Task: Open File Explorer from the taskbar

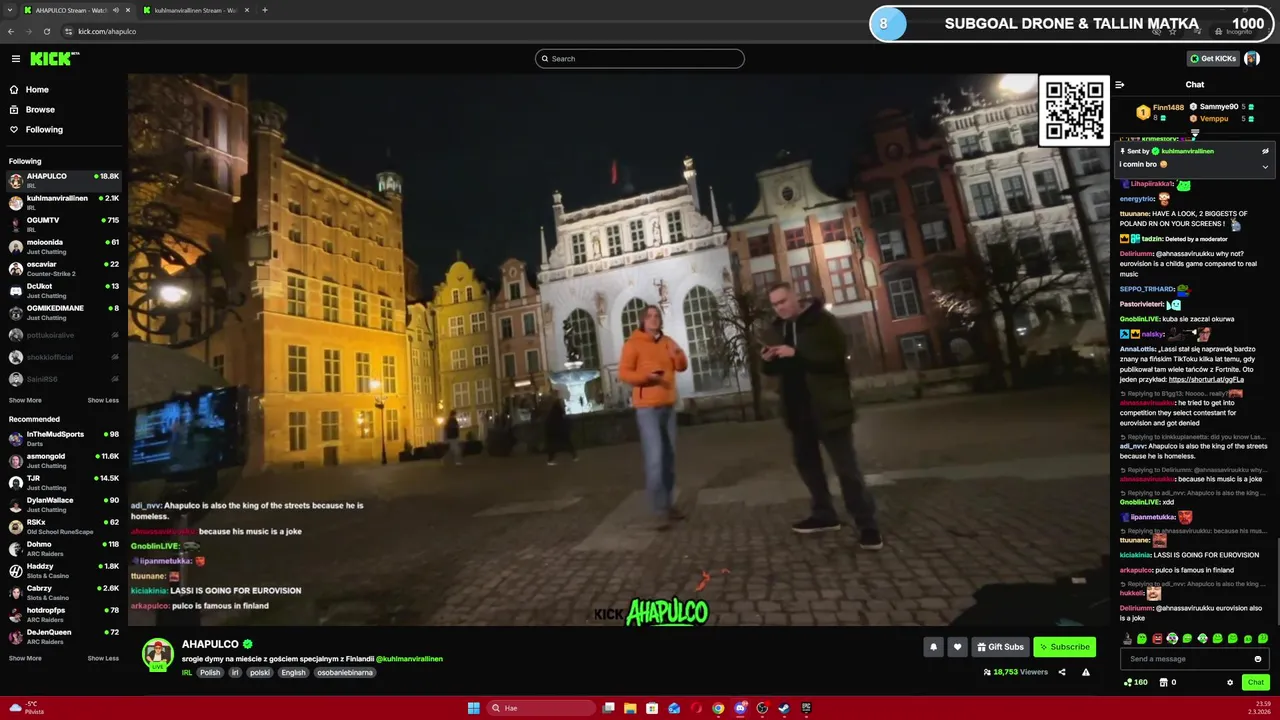Action: 630,708
